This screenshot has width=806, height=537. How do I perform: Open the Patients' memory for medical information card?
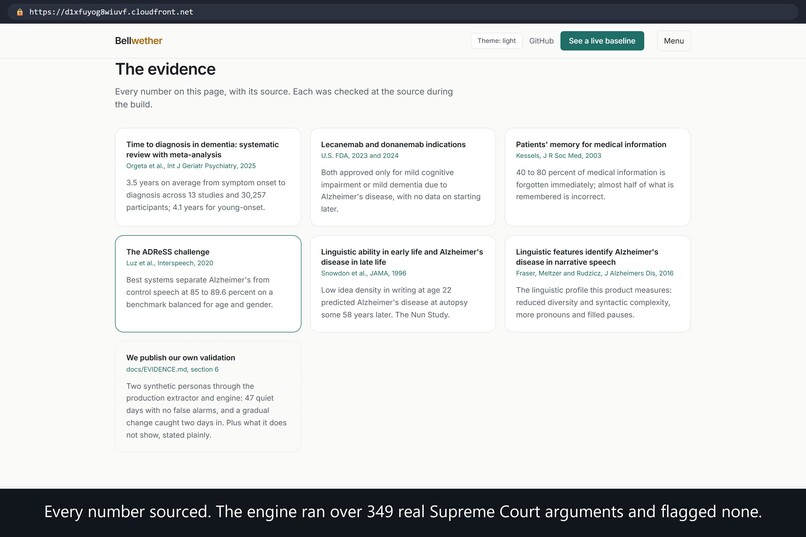[597, 177]
